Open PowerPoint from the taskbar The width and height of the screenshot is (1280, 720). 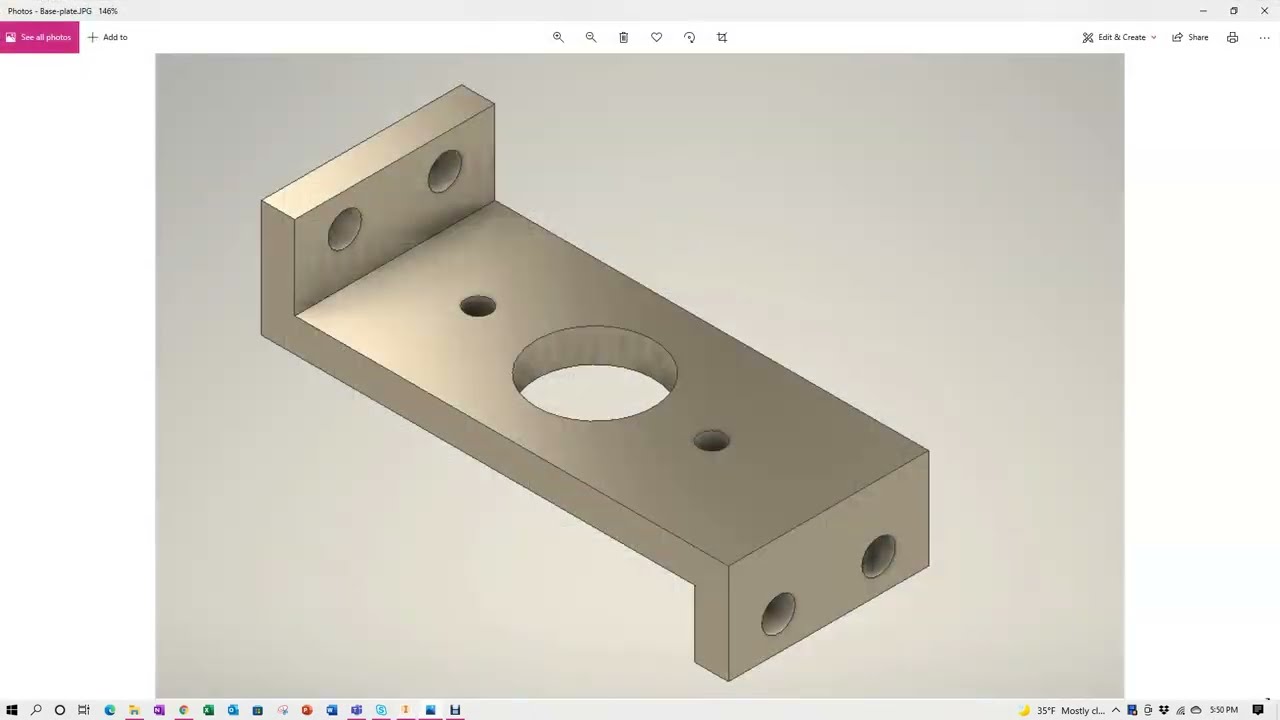[x=307, y=710]
